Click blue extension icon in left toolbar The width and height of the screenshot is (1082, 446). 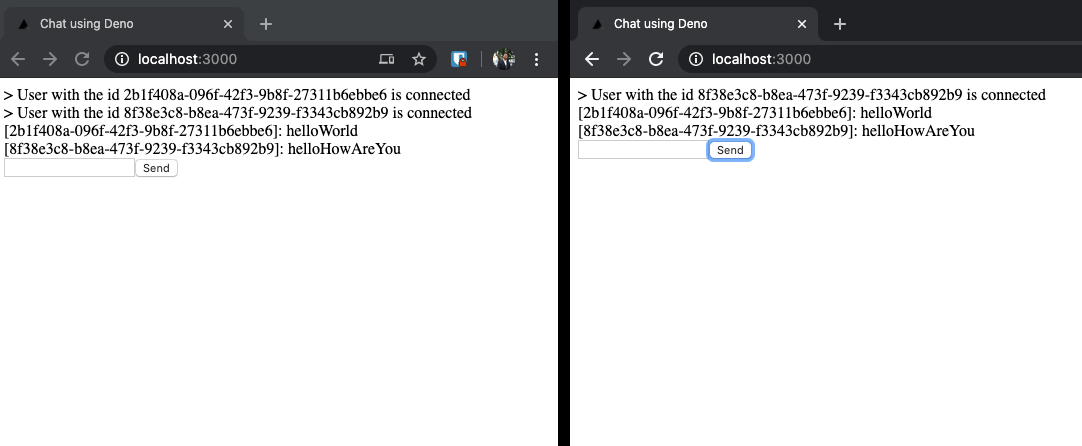click(459, 59)
